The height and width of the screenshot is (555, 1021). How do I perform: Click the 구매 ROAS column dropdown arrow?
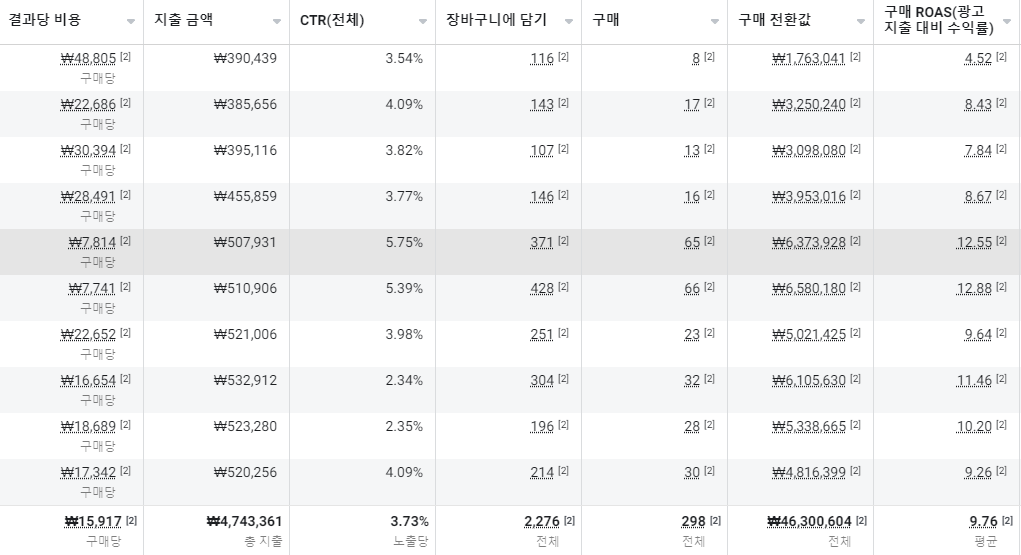(1005, 21)
